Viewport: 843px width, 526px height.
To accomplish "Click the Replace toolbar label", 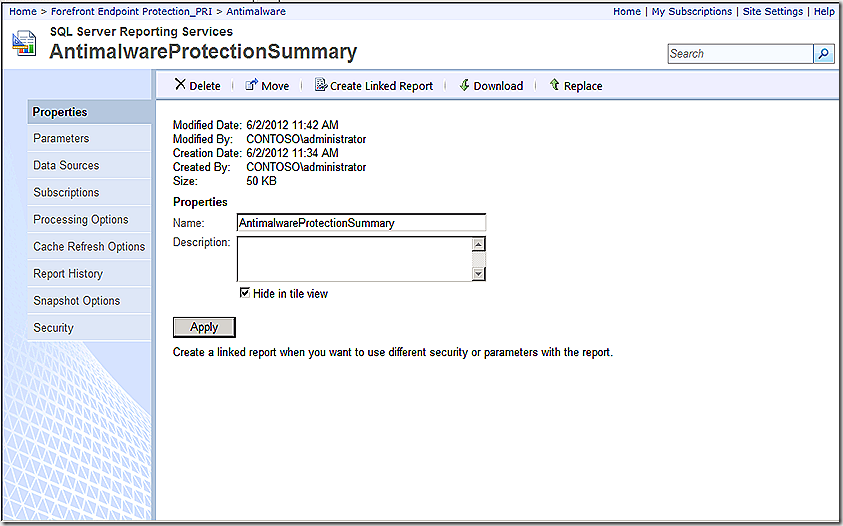I will click(583, 86).
